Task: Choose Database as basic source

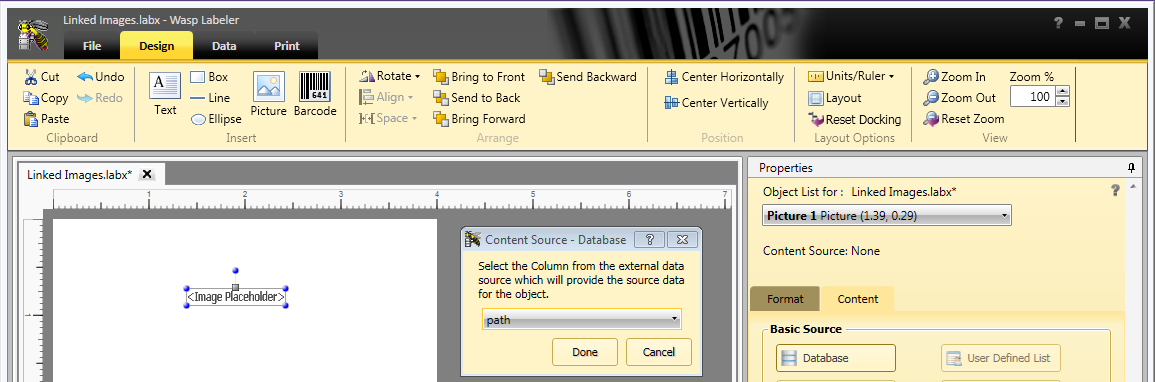Action: click(x=835, y=358)
